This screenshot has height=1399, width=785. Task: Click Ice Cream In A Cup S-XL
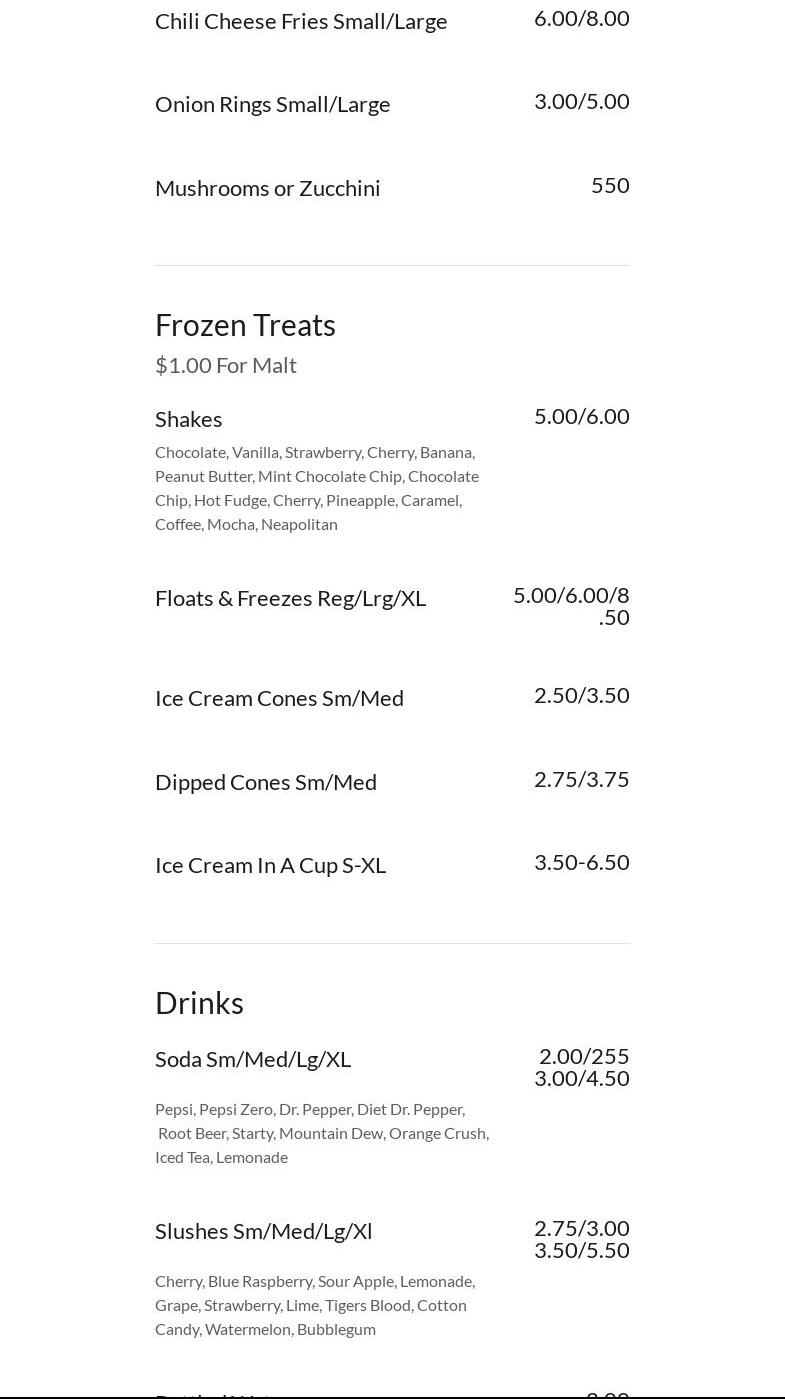tap(270, 865)
